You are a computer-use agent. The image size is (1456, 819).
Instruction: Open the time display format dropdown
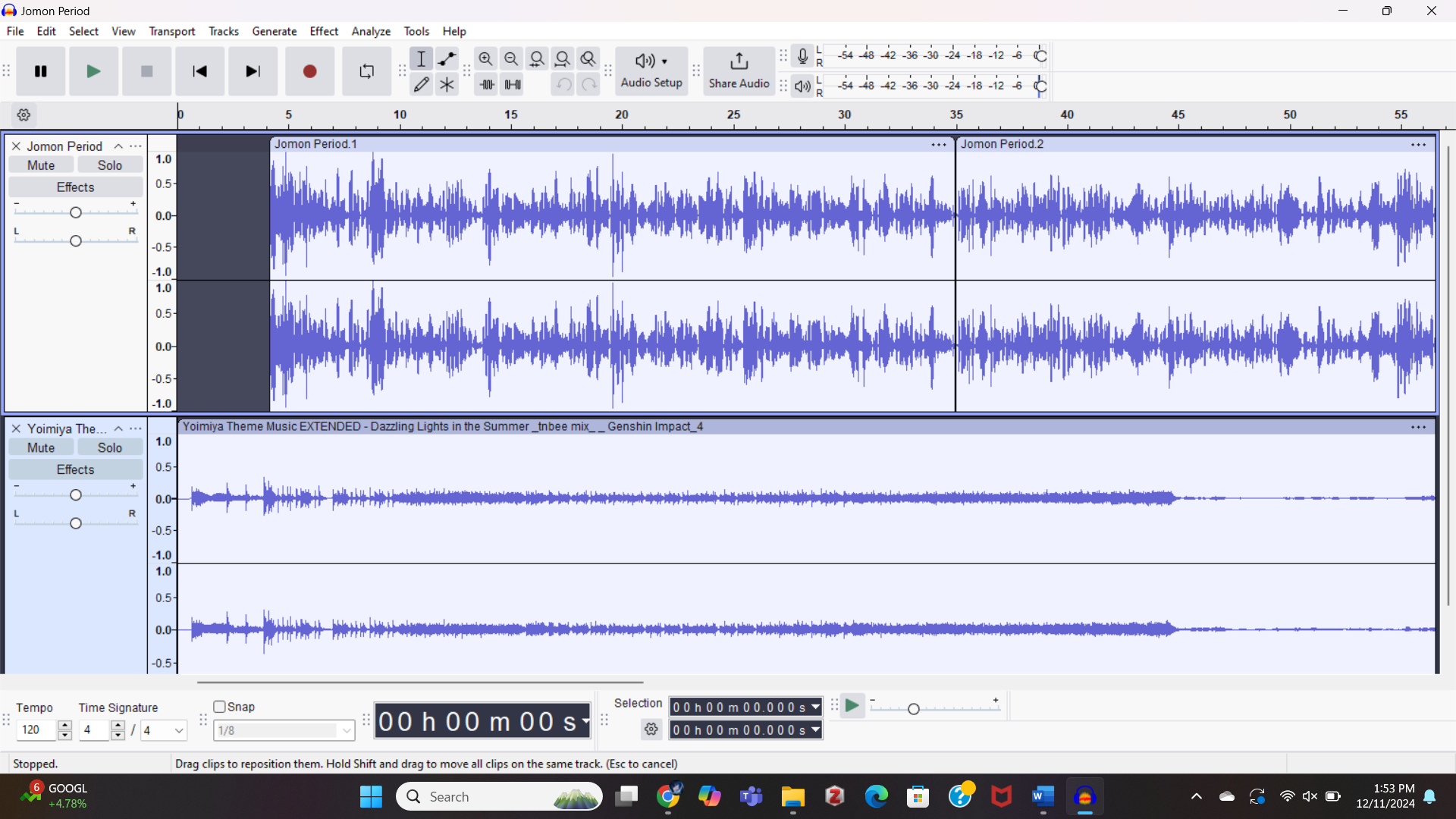(585, 722)
